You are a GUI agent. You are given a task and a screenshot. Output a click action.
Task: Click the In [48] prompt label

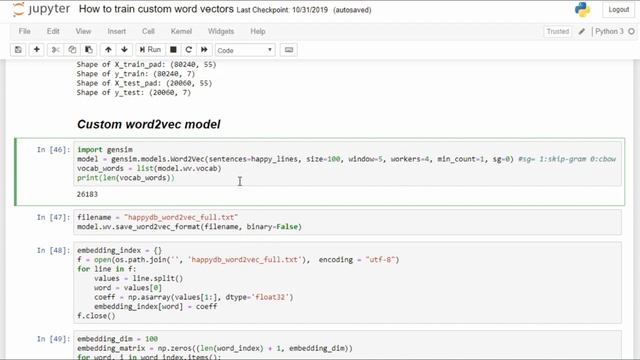(53, 250)
